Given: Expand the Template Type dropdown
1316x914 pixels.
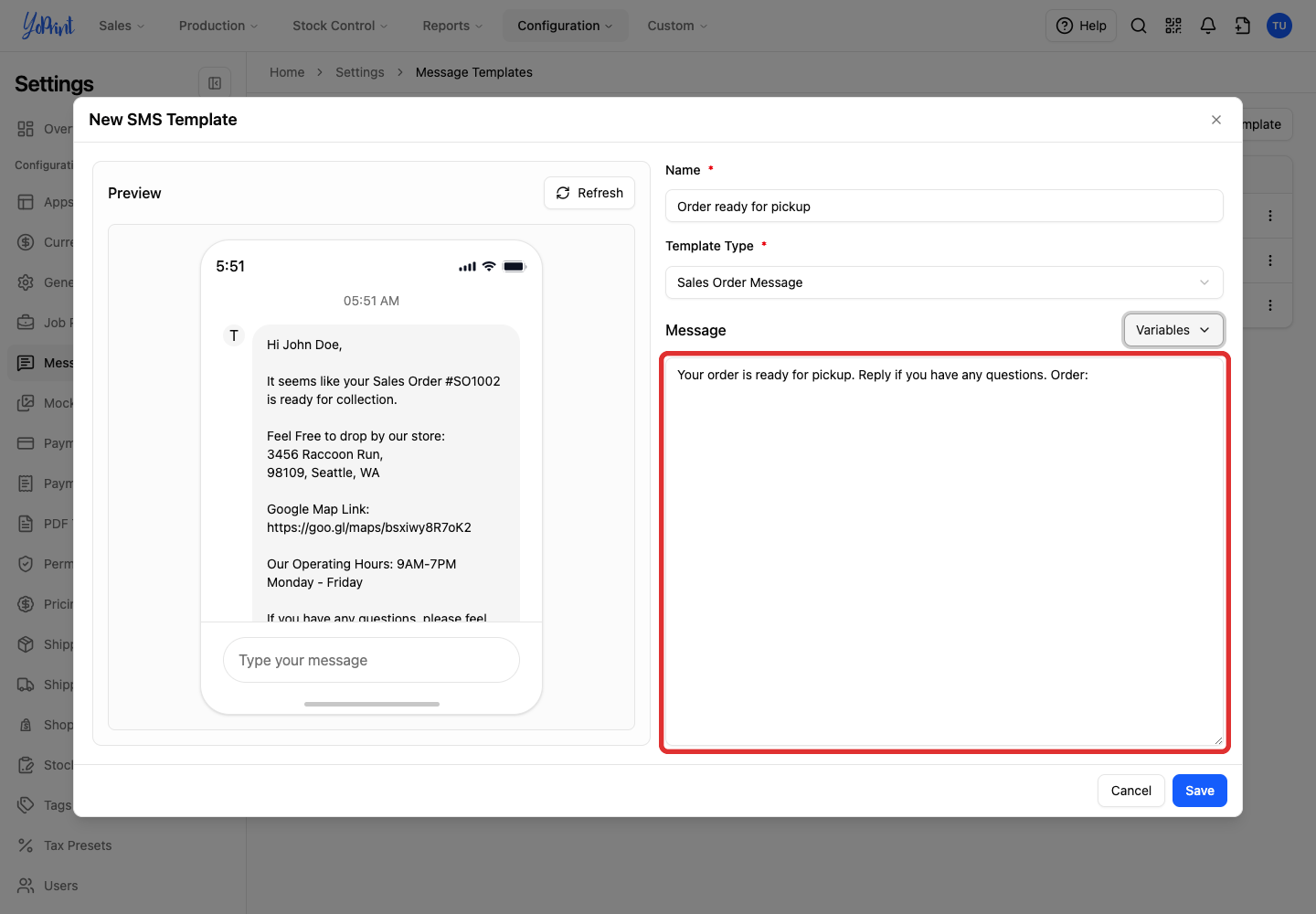Looking at the screenshot, I should coord(944,282).
